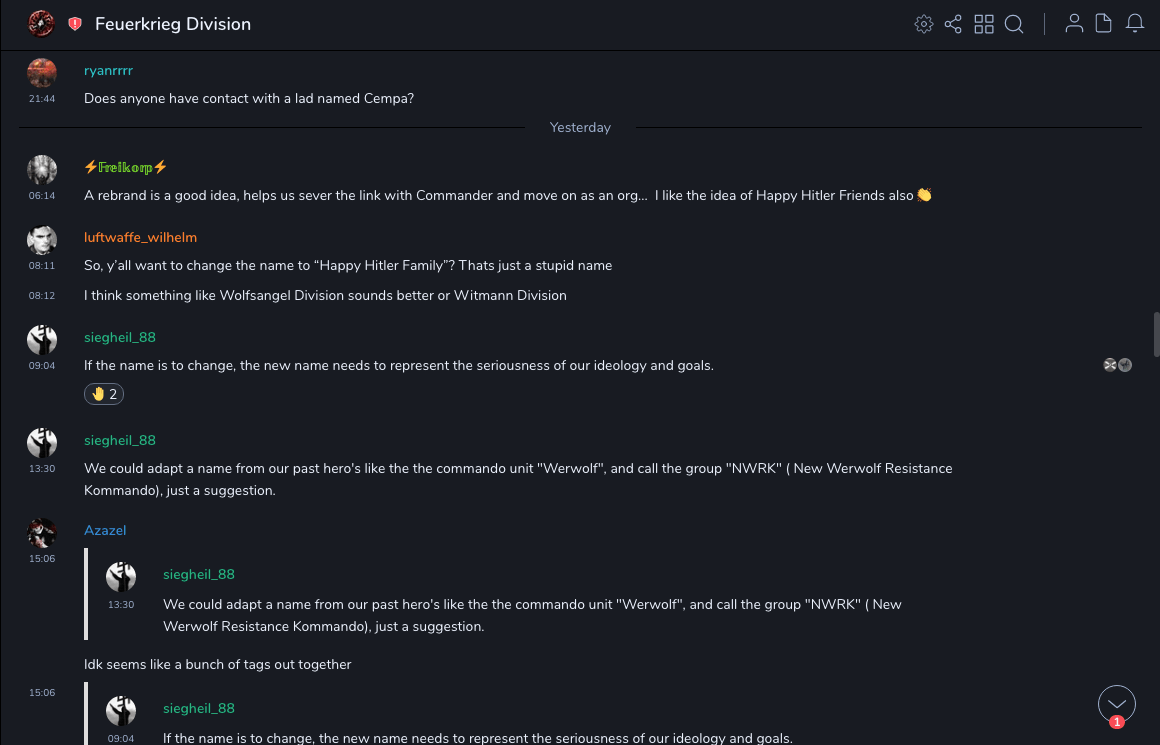Toggle the waving hand reaction with count 2

click(104, 394)
